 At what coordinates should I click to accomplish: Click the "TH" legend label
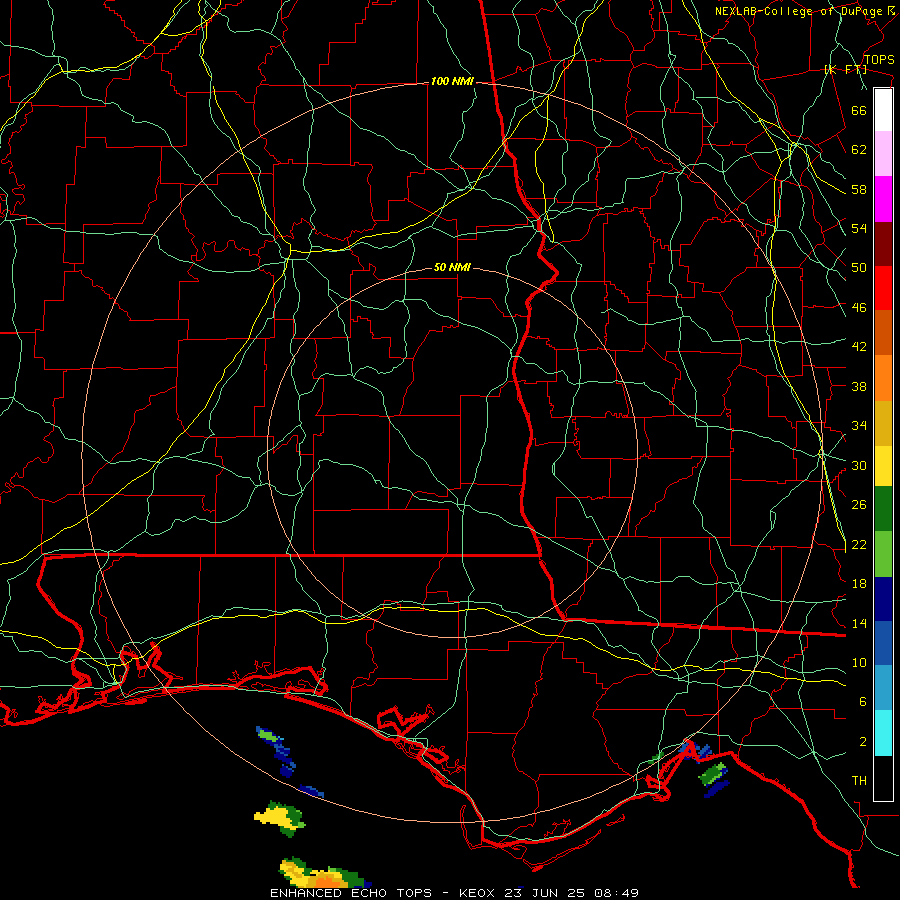point(859,781)
